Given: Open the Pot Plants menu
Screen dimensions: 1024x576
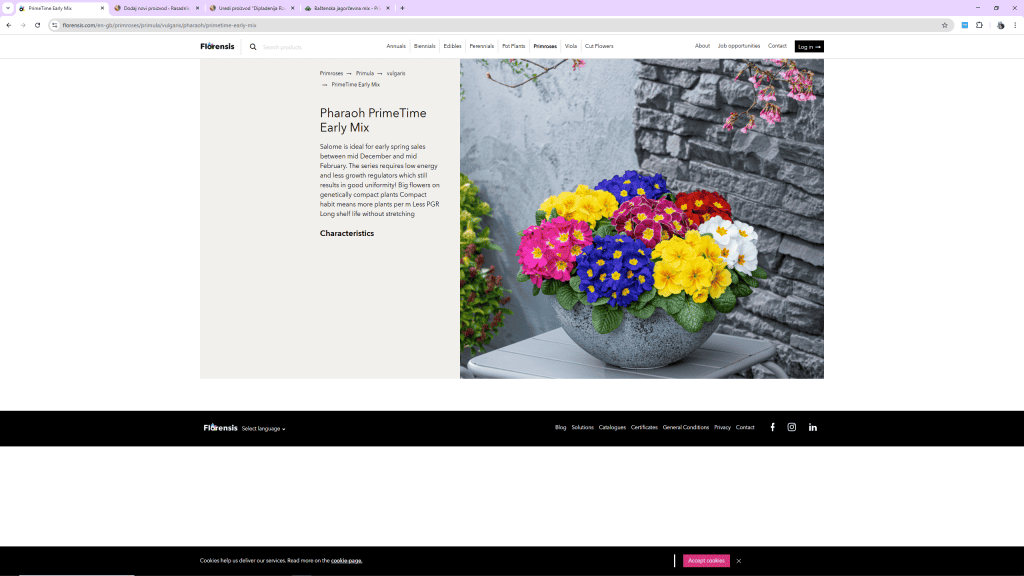Looking at the screenshot, I should click(x=513, y=46).
